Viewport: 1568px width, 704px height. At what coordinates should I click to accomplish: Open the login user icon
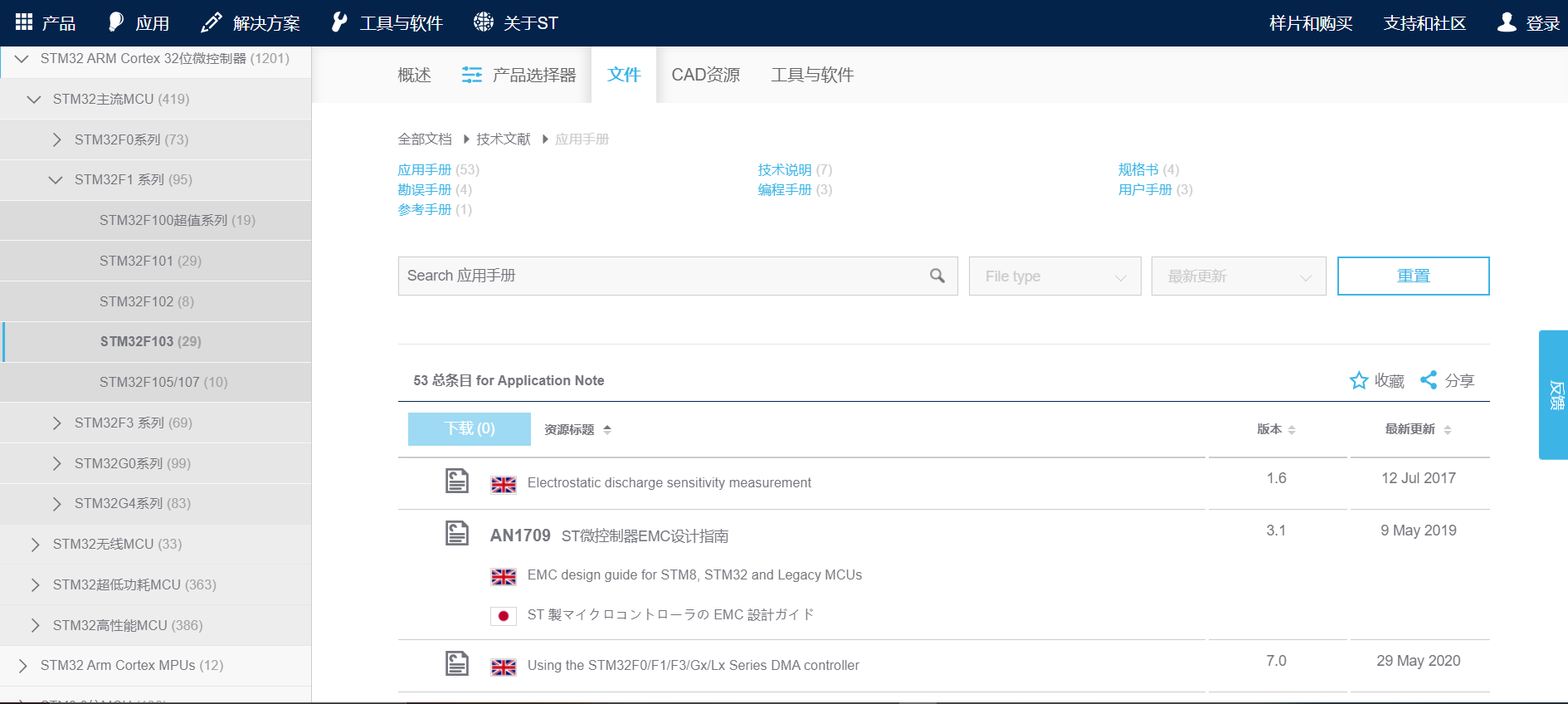1507,22
